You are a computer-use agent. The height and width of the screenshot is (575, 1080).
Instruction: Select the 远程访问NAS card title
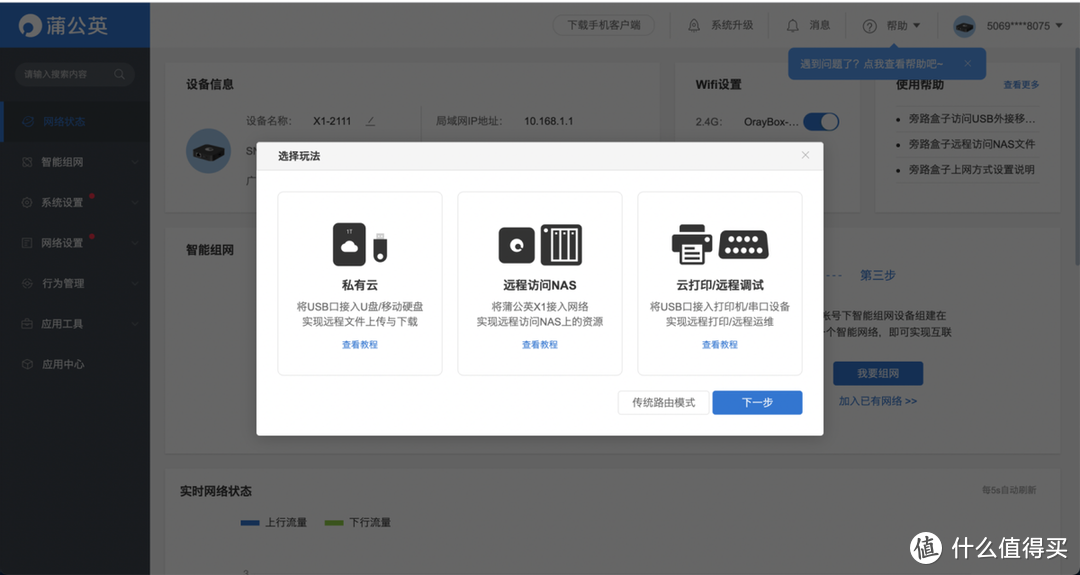coord(540,285)
